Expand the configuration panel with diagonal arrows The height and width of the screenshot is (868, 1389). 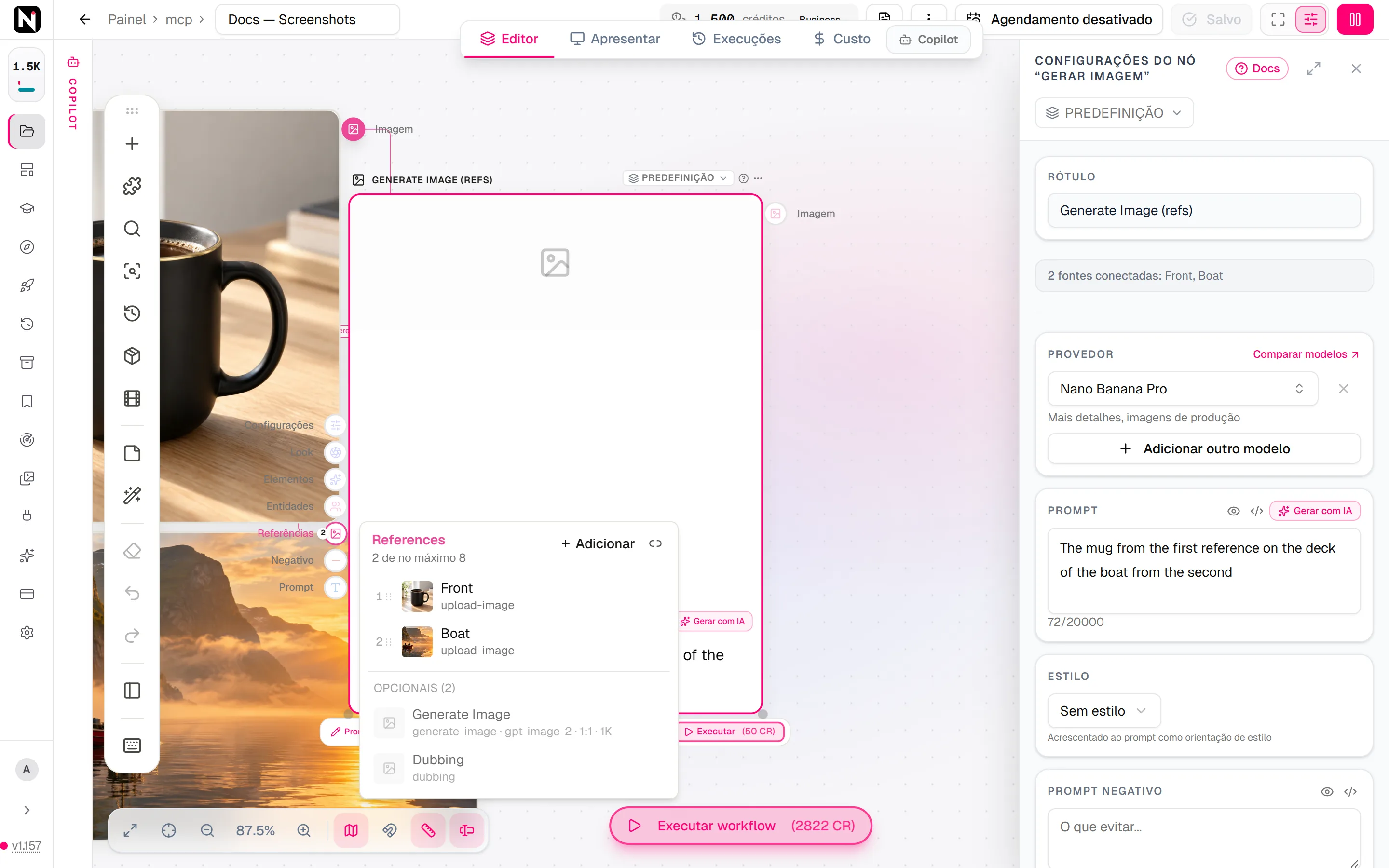(x=1314, y=68)
